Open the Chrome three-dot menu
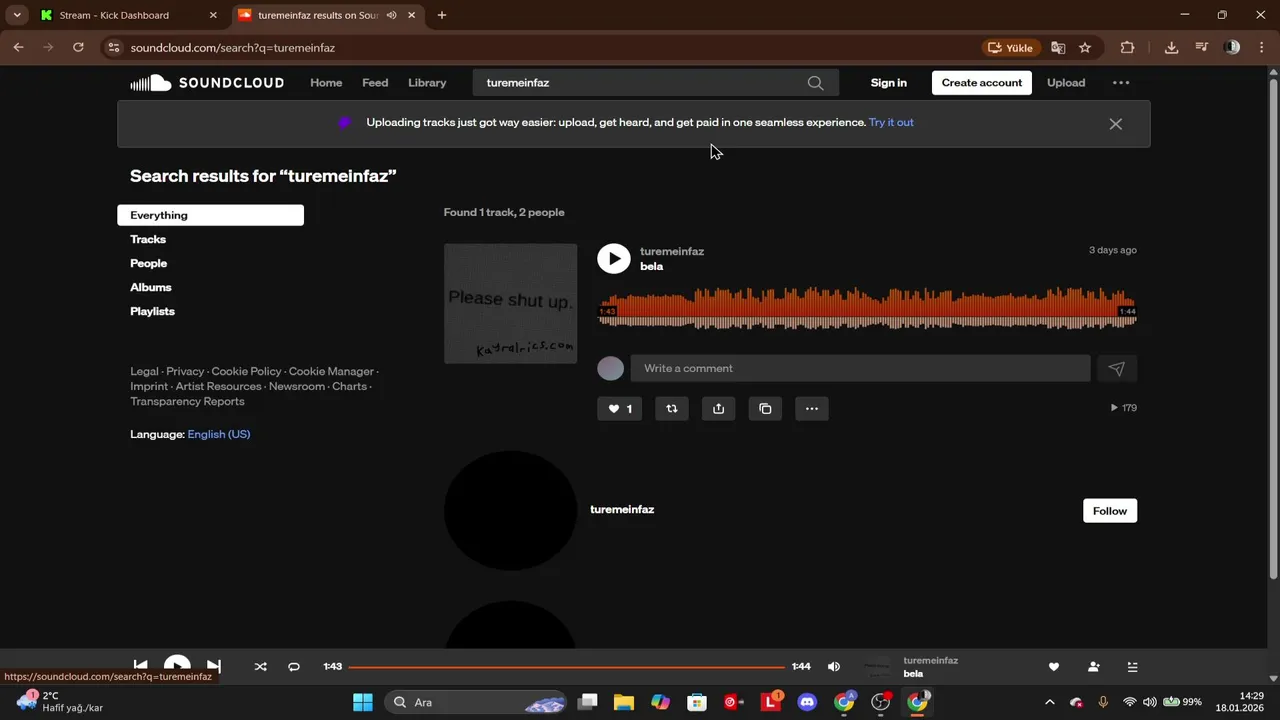Viewport: 1280px width, 720px height. (1261, 47)
